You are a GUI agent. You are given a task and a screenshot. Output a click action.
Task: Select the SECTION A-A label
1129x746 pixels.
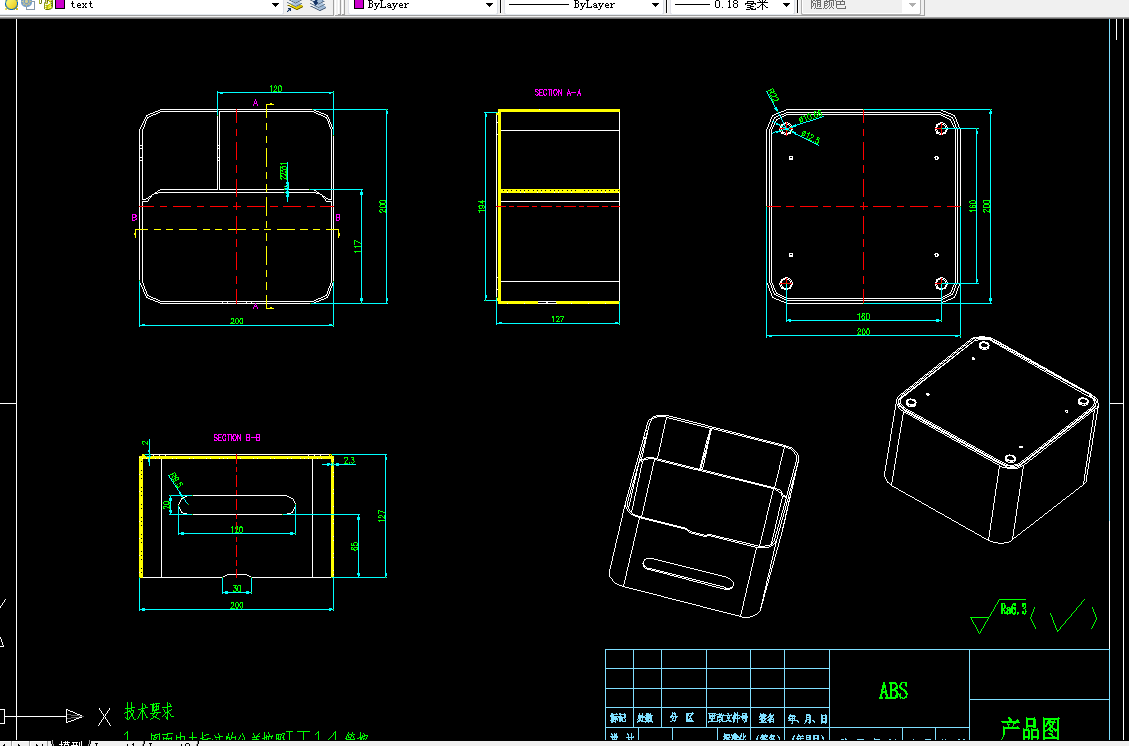[558, 93]
